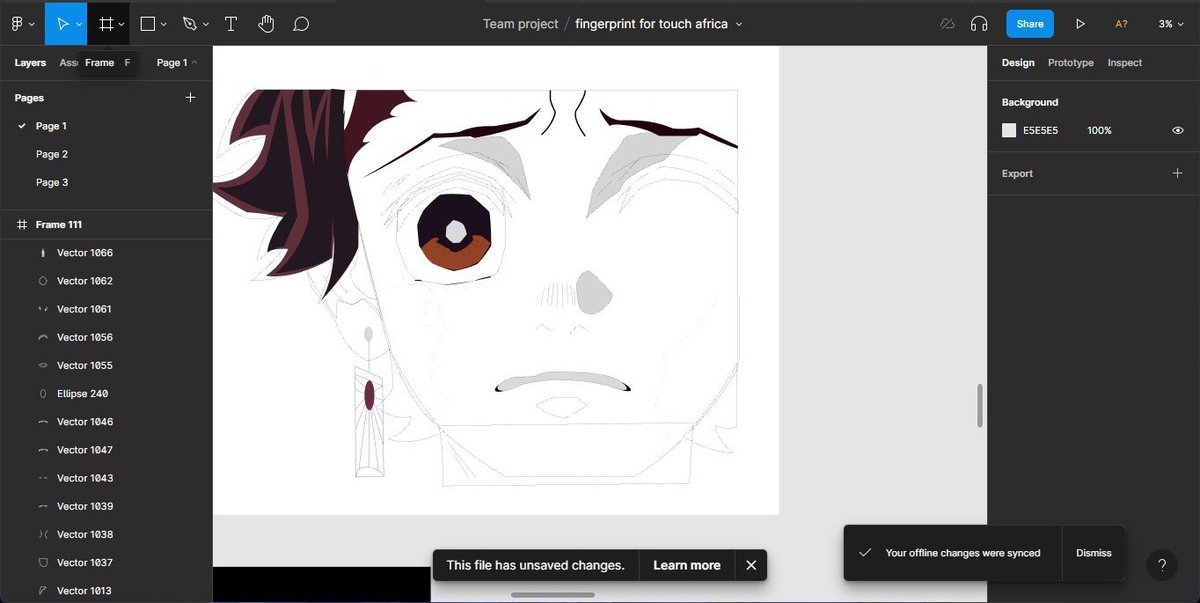This screenshot has height=603, width=1200.
Task: Open the background color swatch picker
Action: point(1009,130)
